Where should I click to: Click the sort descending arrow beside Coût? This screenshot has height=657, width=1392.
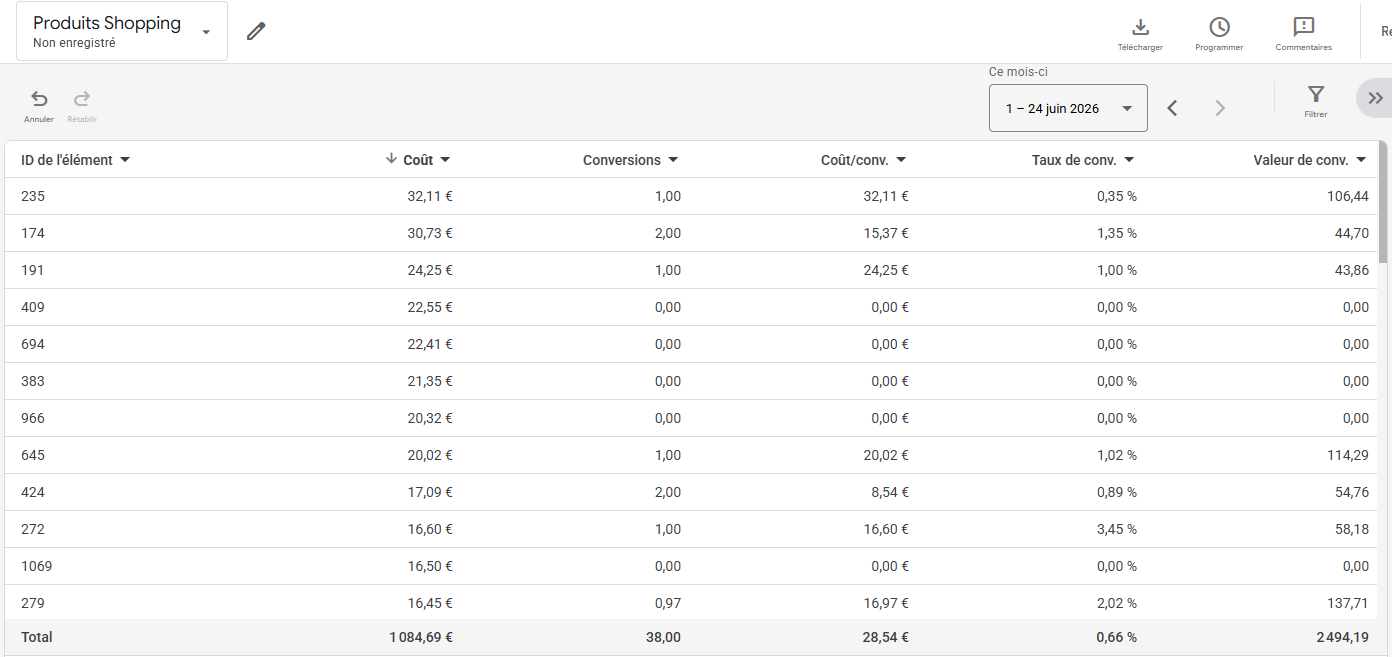(391, 159)
